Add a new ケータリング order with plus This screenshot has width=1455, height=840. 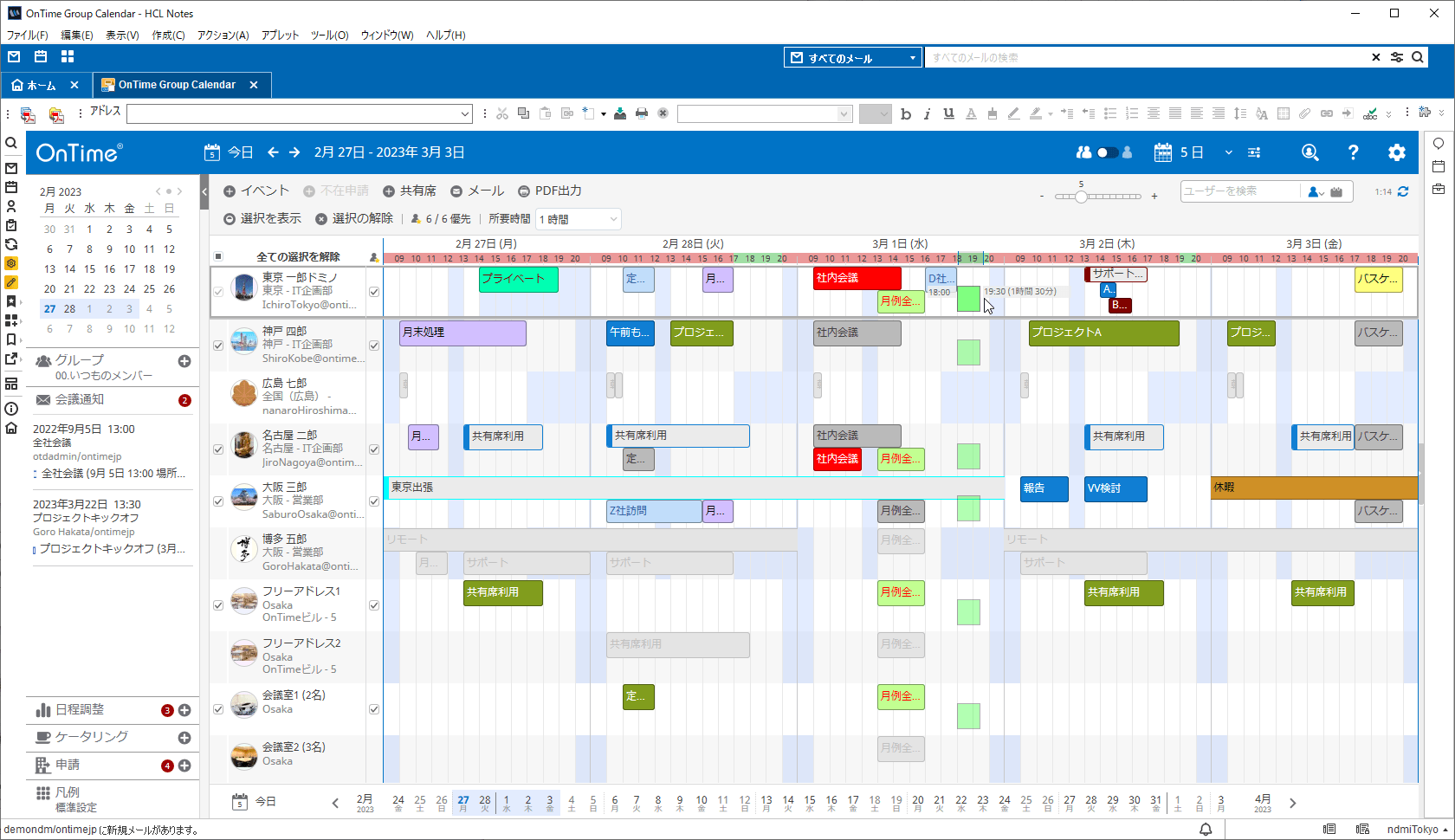(x=184, y=738)
